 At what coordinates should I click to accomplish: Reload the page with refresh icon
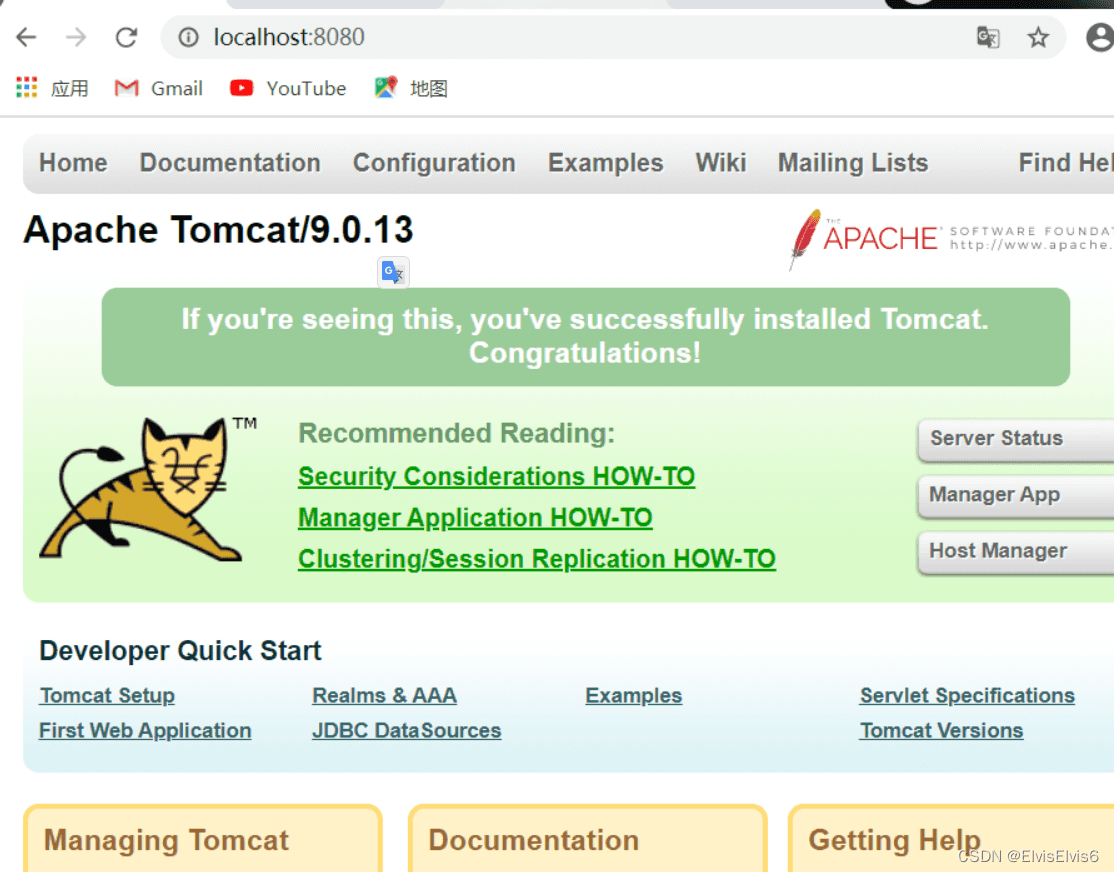[126, 37]
